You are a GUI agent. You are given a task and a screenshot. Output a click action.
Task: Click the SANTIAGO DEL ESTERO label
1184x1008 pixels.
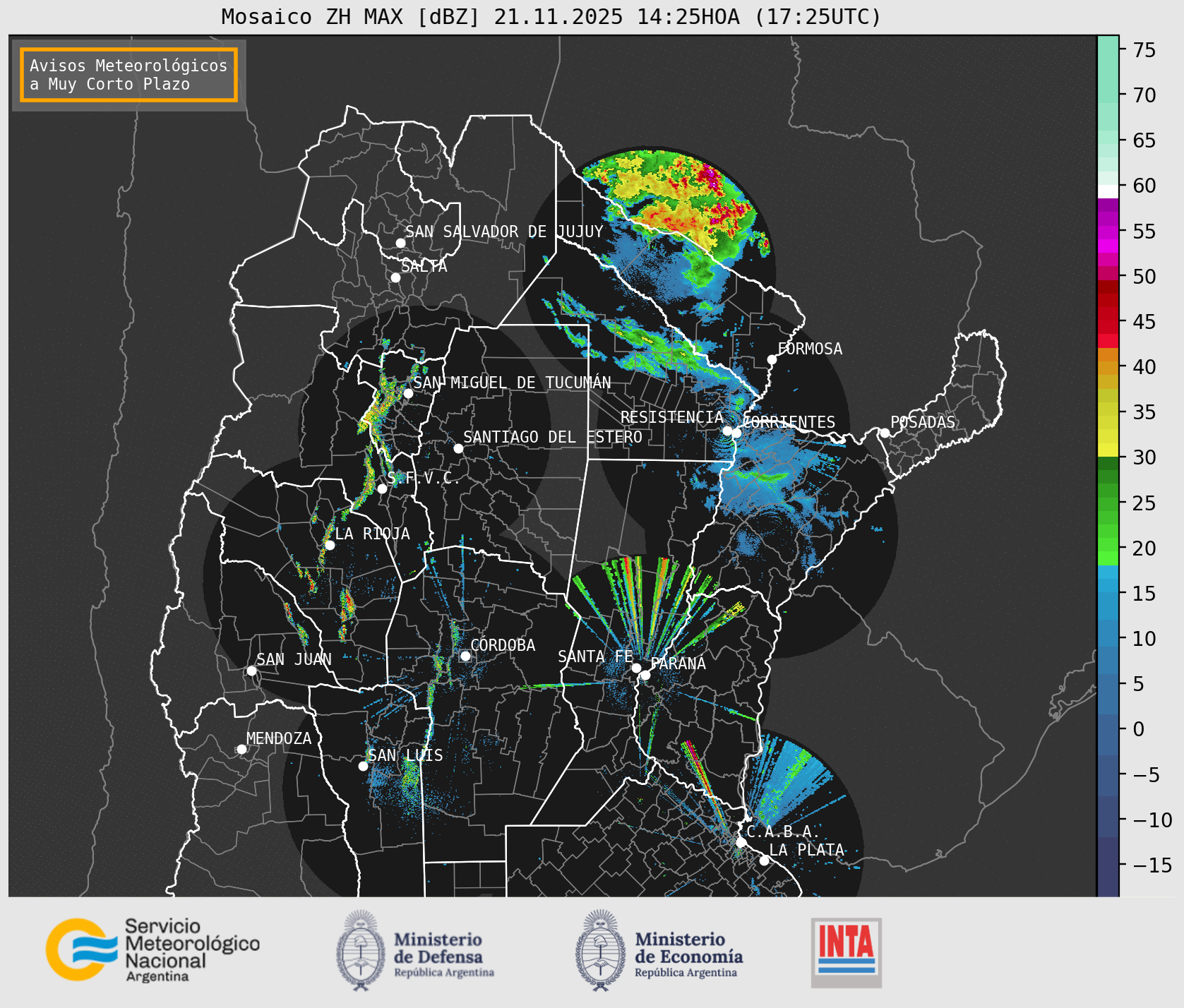pyautogui.click(x=553, y=437)
